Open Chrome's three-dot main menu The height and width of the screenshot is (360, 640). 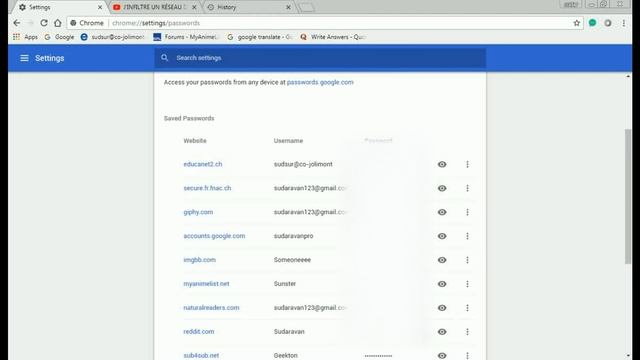point(624,23)
